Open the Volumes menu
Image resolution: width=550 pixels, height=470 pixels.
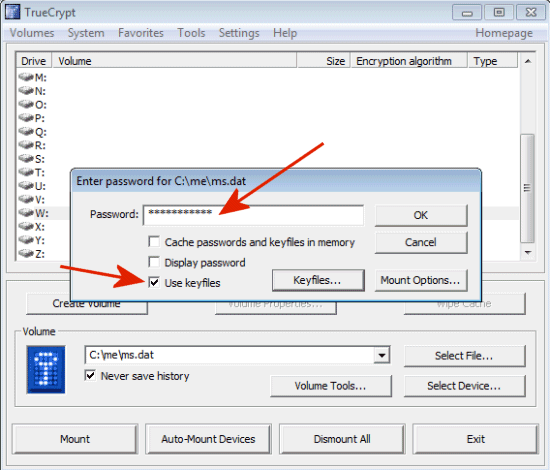click(32, 33)
